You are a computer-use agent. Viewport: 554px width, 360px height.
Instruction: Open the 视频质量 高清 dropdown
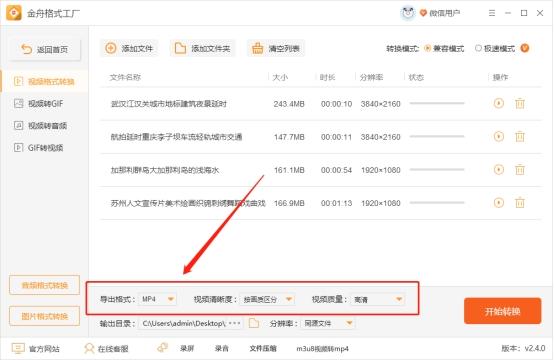[x=378, y=299]
